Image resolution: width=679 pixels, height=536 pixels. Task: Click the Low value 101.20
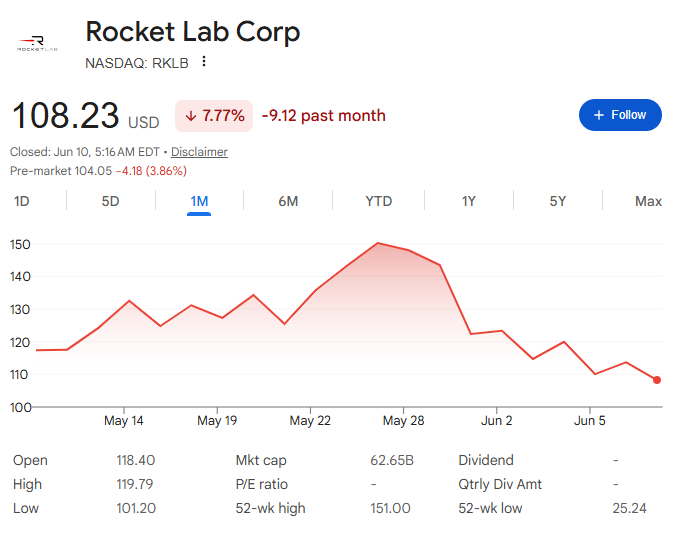[x=136, y=508]
